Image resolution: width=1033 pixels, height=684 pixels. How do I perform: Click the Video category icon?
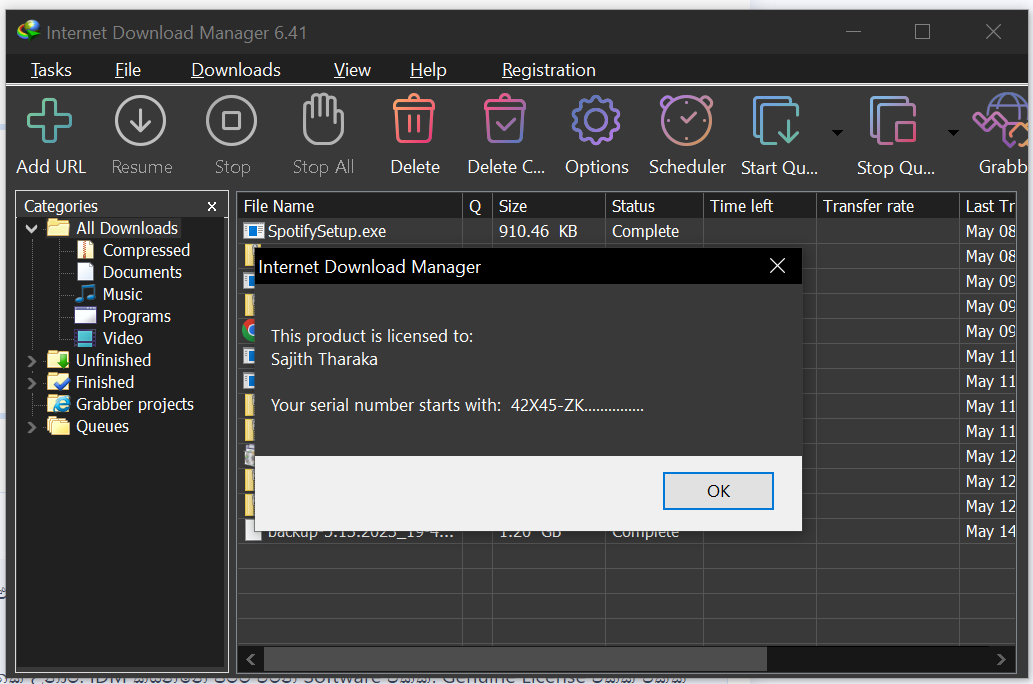85,338
